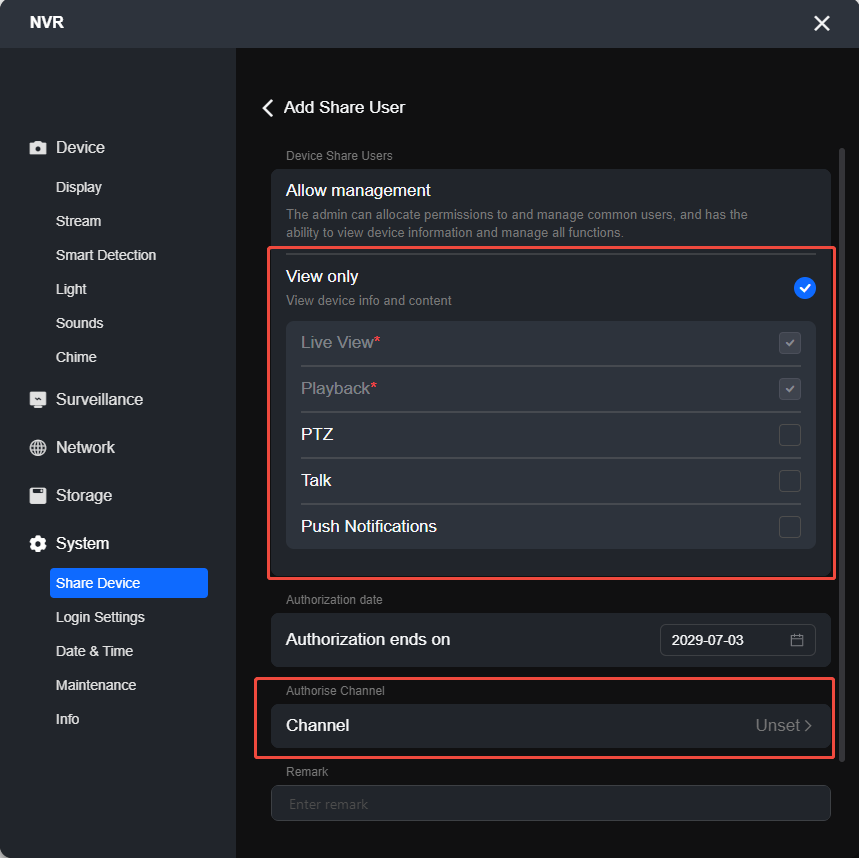Click the NVR window title

tap(47, 22)
